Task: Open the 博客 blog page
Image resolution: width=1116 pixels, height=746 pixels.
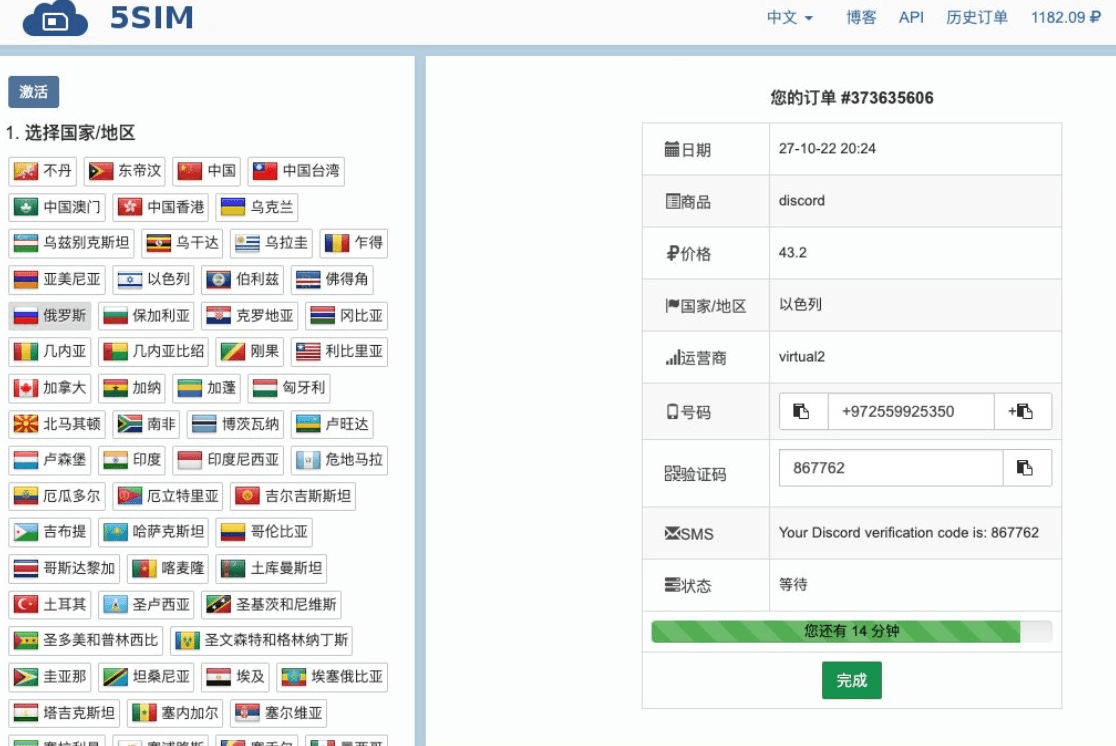Action: [x=861, y=17]
